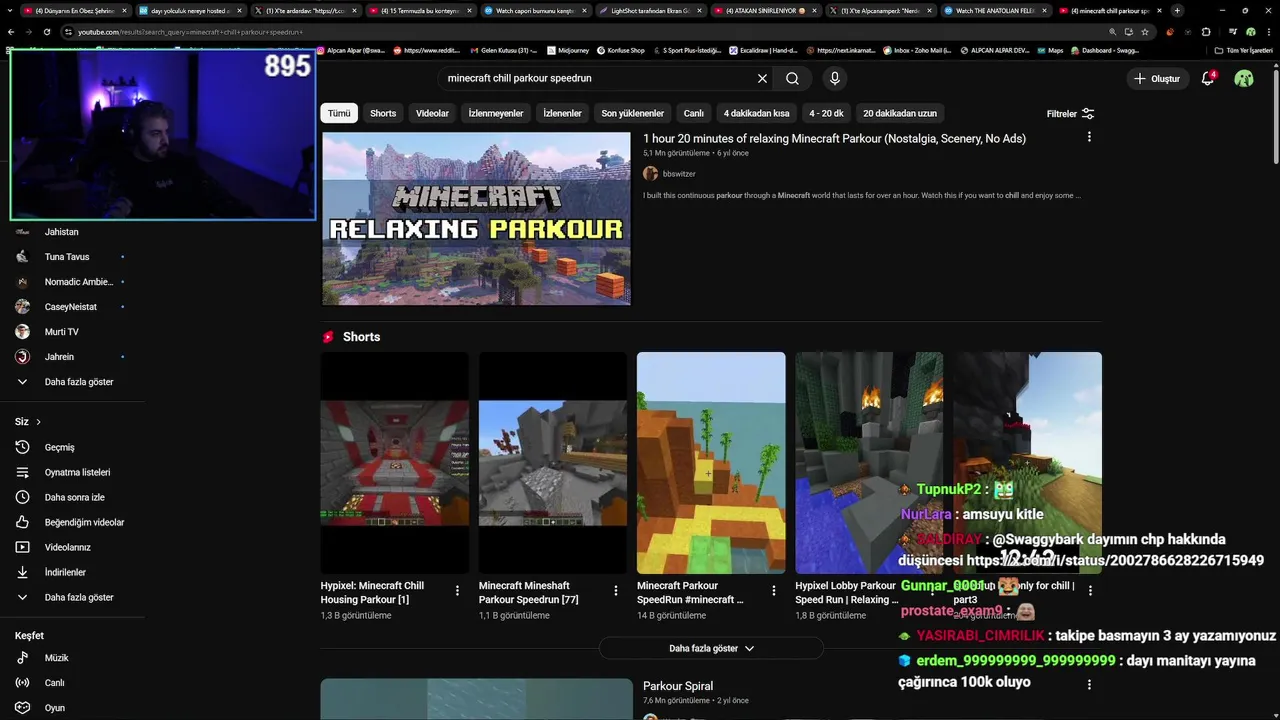1280x720 pixels.
Task: Open Tüm Yer İşaretleri bookmarks folder
Action: [x=1244, y=50]
